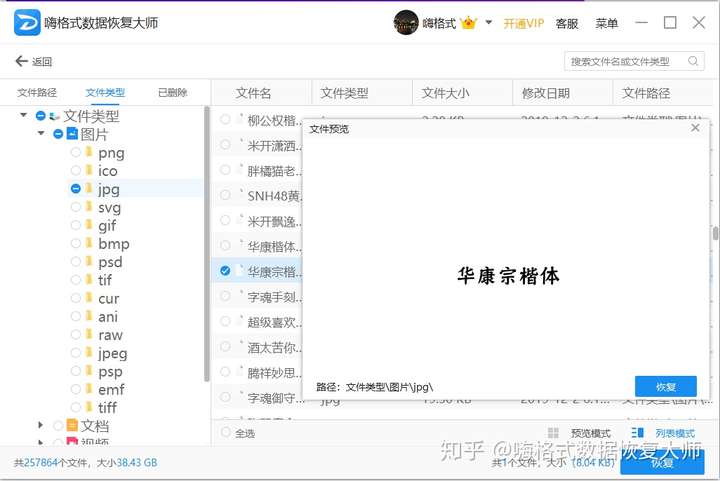
Task: Toggle the 全选 select-all checkbox
Action: [225, 432]
